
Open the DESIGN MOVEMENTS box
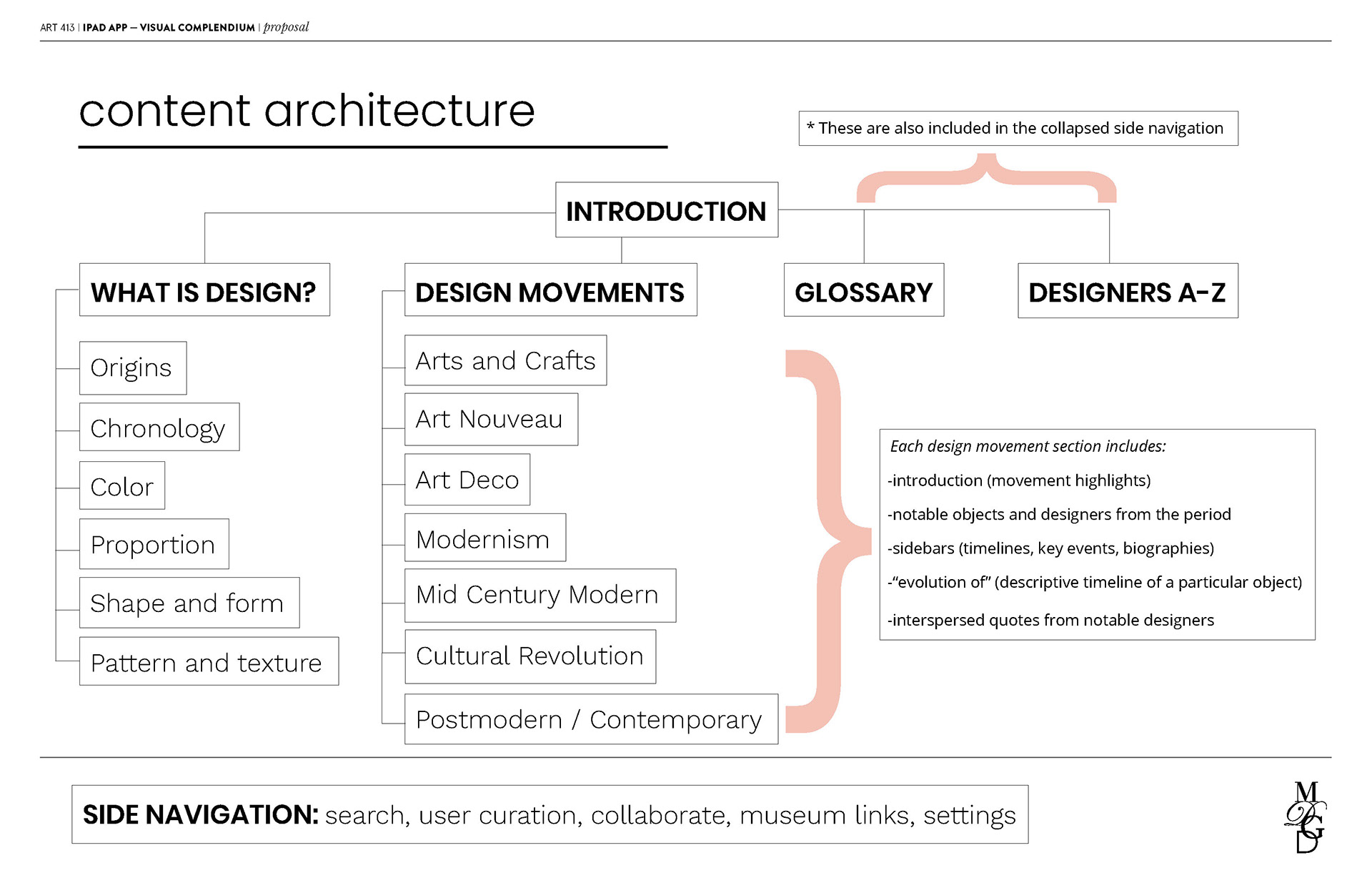point(550,290)
